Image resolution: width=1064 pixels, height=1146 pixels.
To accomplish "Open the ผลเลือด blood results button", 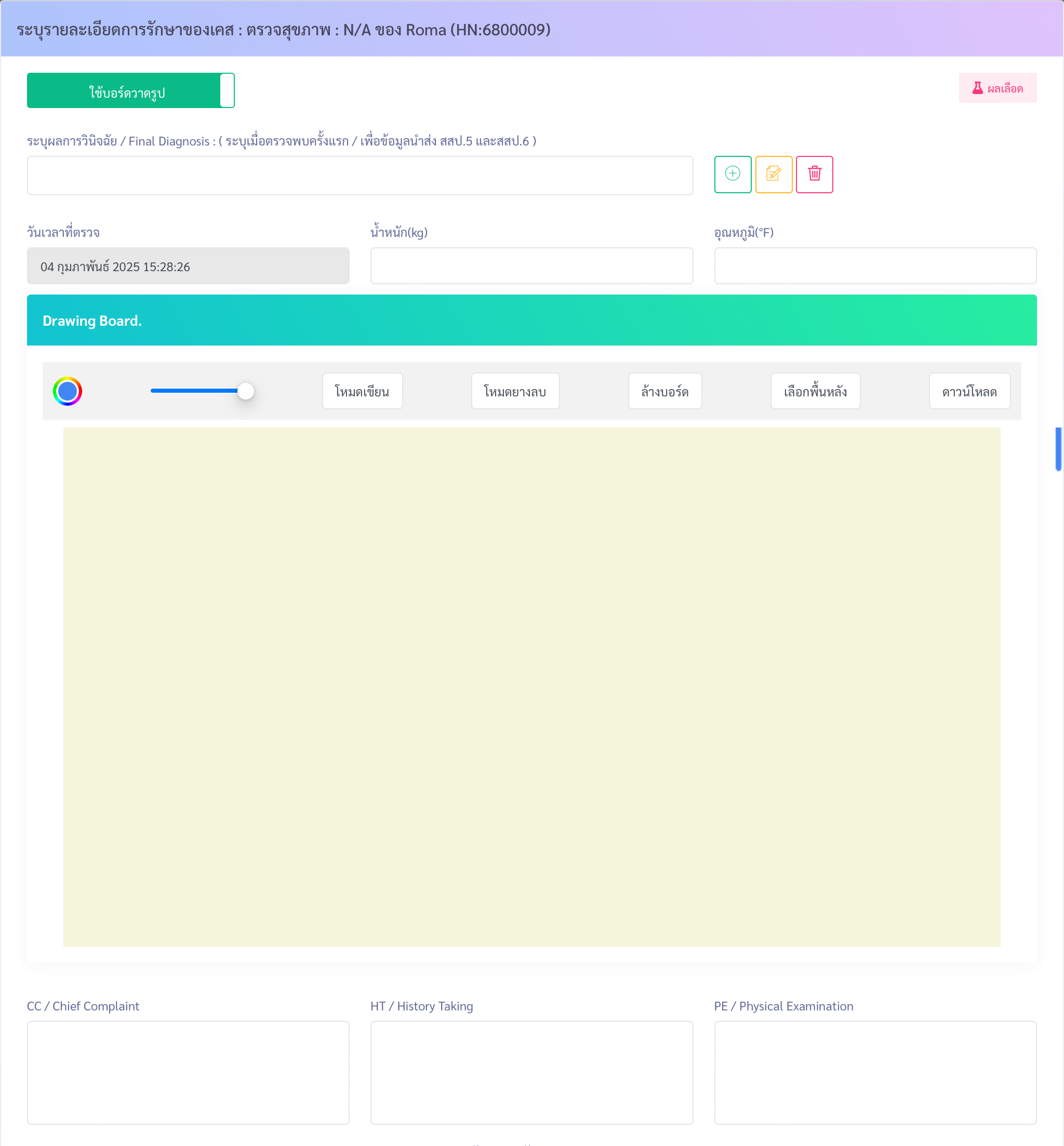I will [997, 88].
